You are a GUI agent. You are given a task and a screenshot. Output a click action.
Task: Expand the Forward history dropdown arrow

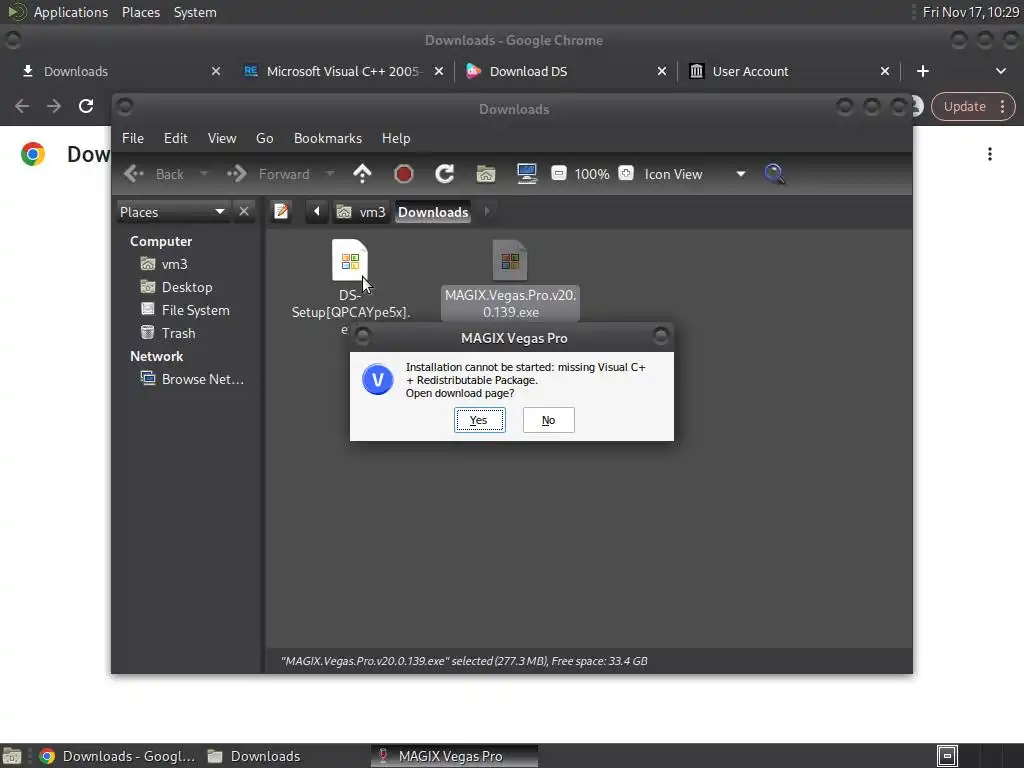point(330,174)
